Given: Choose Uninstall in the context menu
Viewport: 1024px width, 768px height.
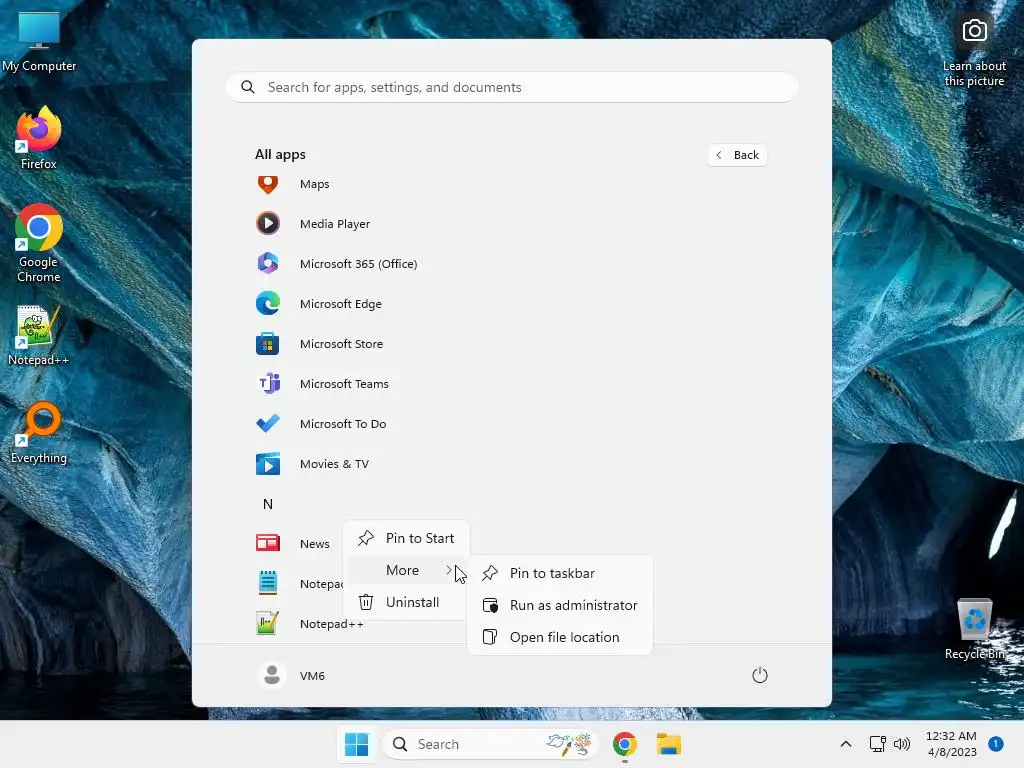Looking at the screenshot, I should 406,602.
